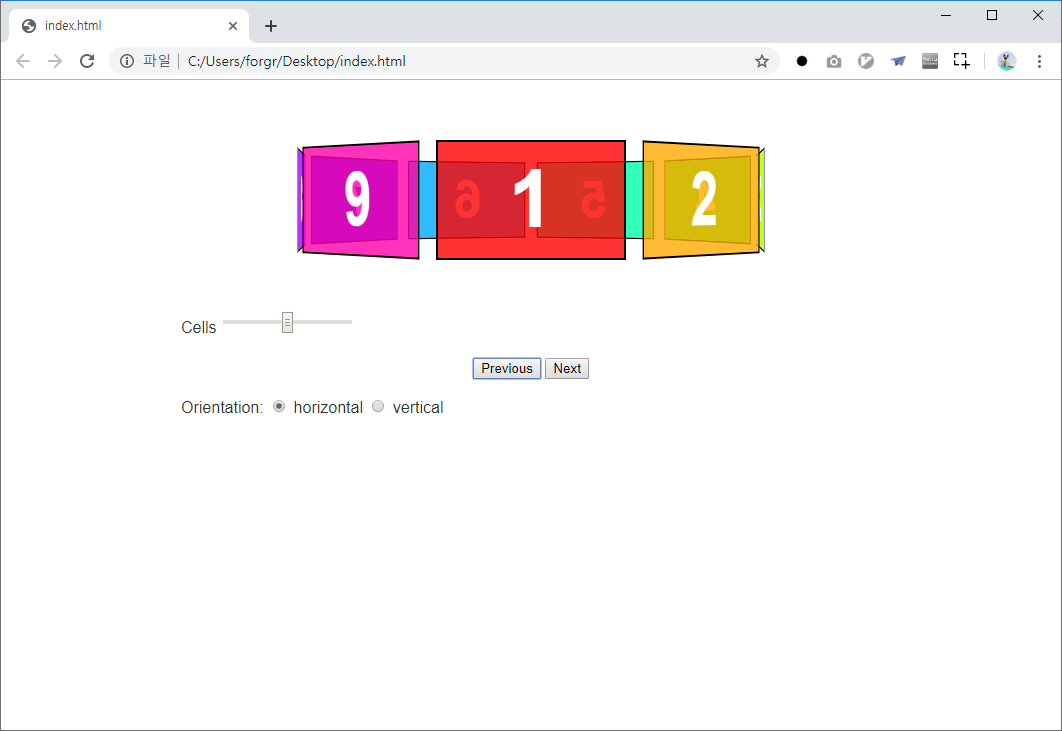Click the red carousel cell numbered 1

pos(531,200)
